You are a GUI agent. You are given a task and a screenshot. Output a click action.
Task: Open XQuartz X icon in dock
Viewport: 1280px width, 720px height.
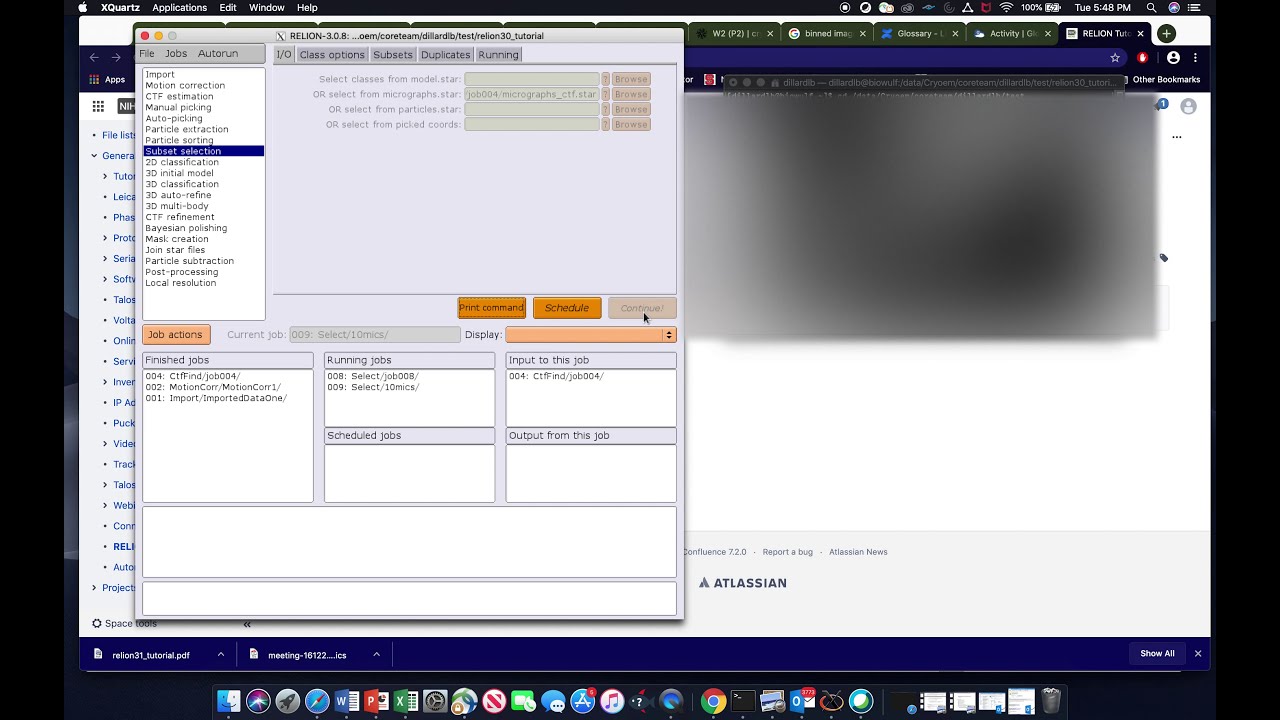point(832,702)
